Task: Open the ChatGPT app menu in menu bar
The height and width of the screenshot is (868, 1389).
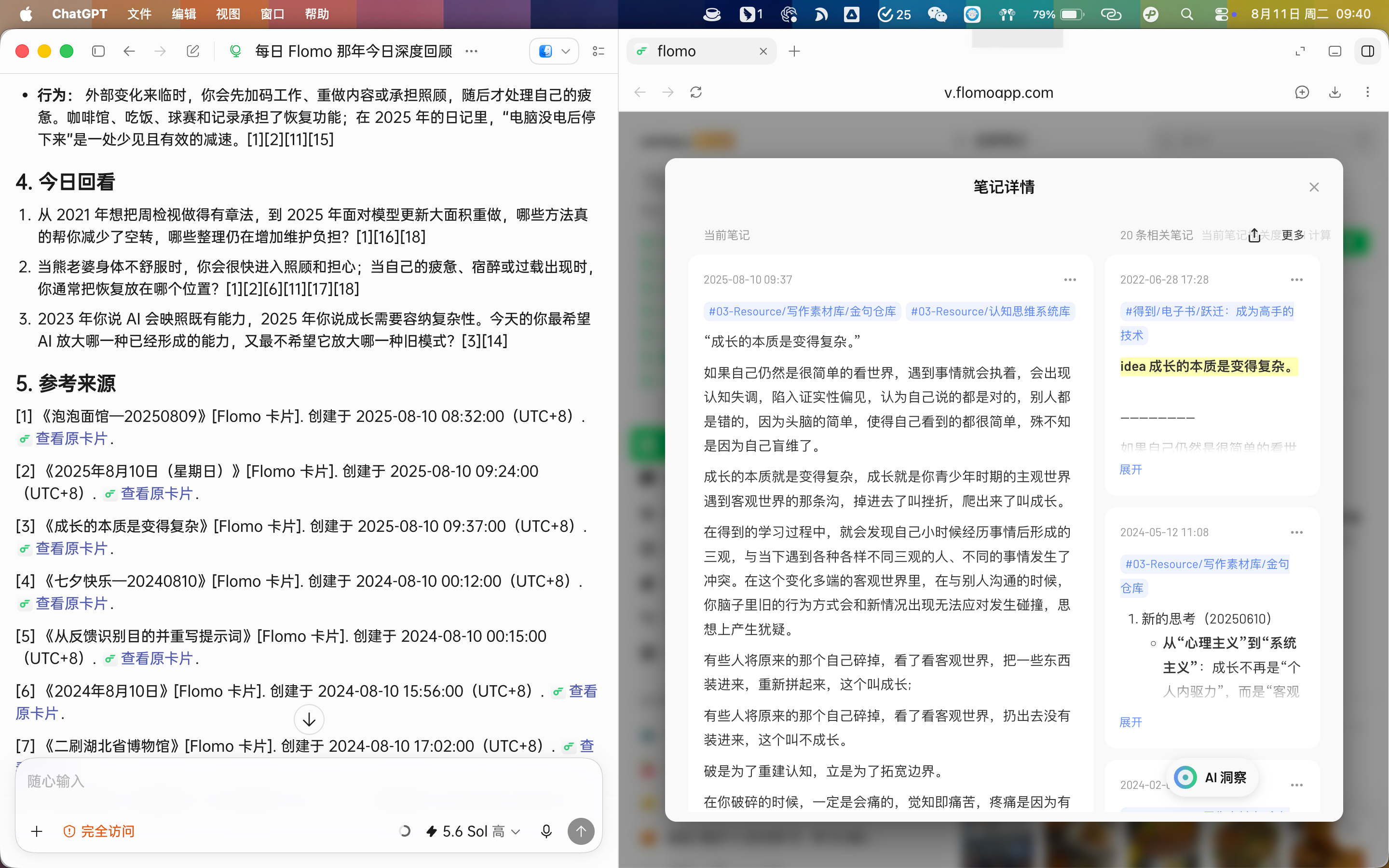Action: (x=79, y=14)
